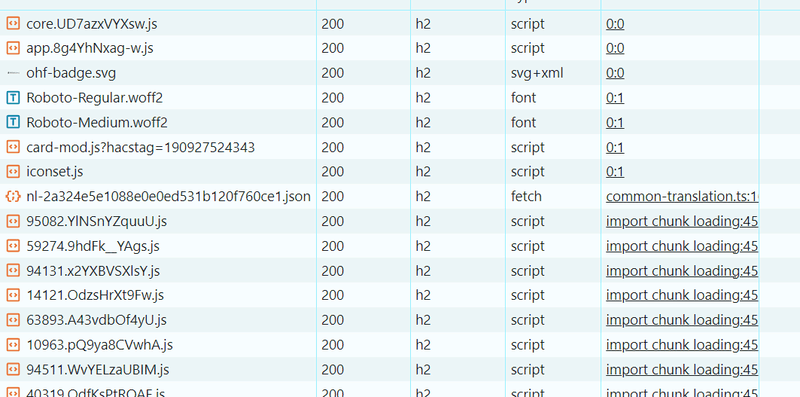Open initiator link 0:0 for core.UD7azxVYXsw.js

pyautogui.click(x=615, y=23)
